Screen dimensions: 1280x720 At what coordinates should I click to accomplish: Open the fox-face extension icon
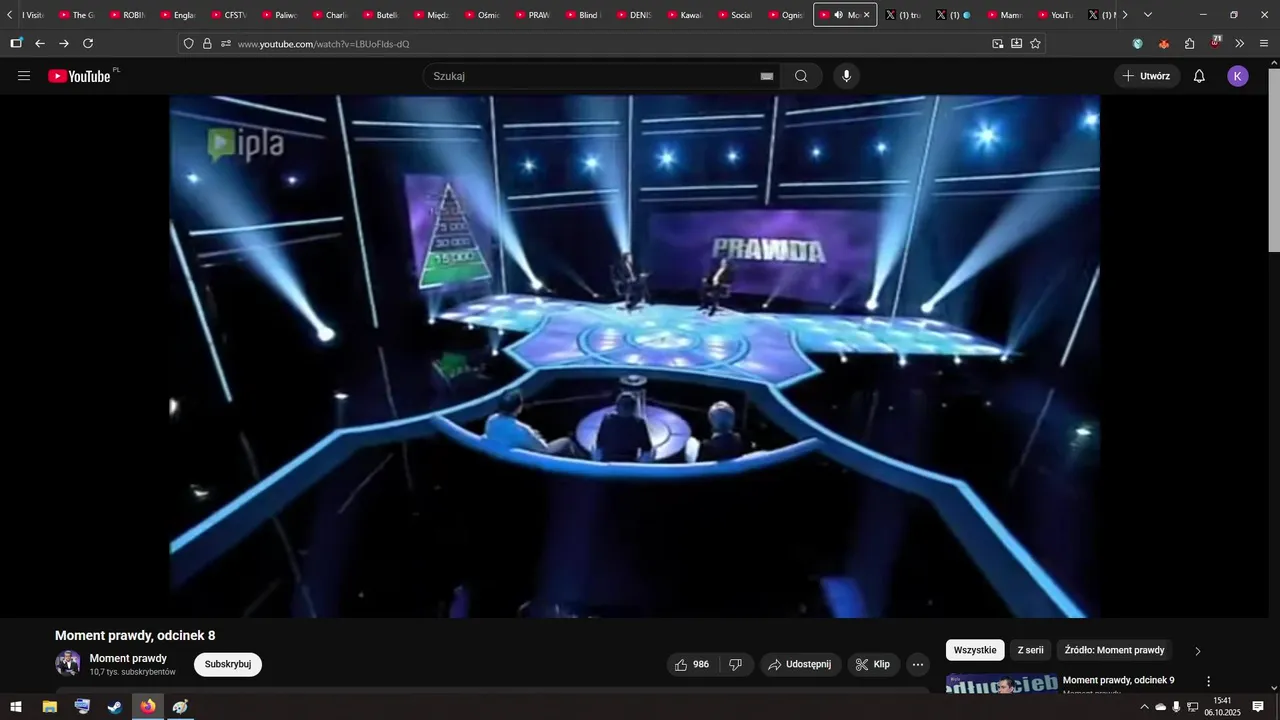pos(1164,44)
